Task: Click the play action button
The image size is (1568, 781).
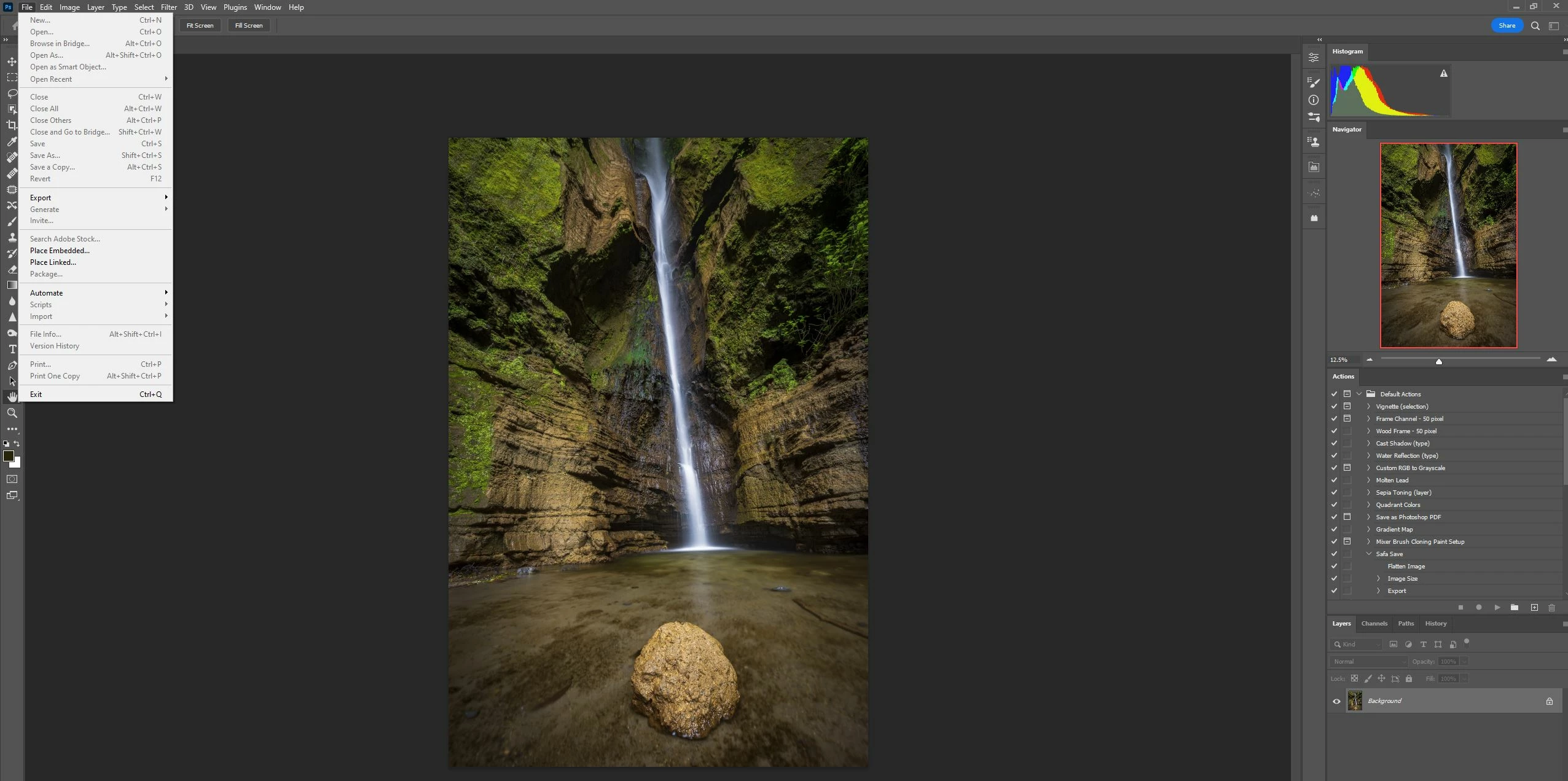Action: click(1497, 607)
